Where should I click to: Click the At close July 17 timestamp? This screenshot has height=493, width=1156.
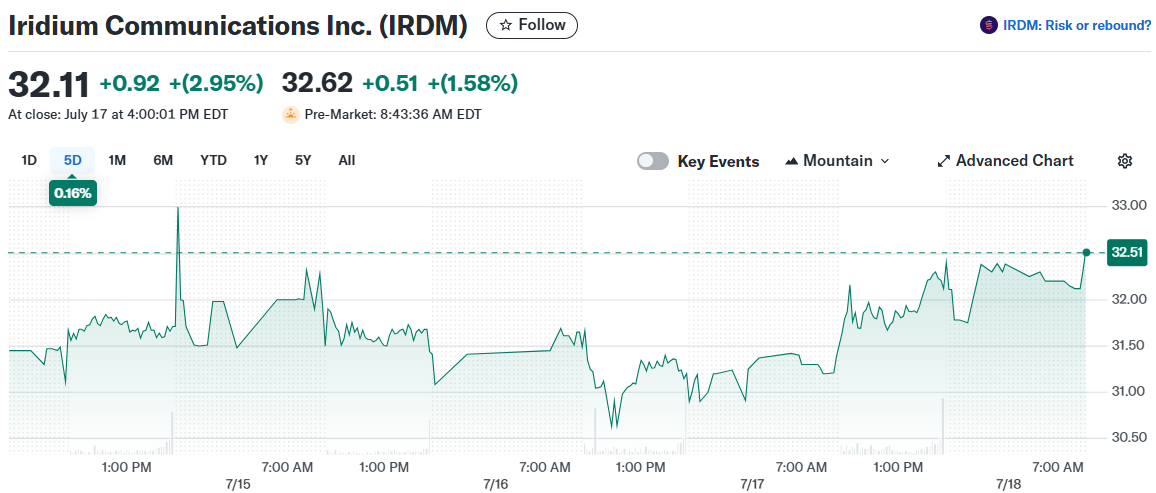tap(118, 114)
